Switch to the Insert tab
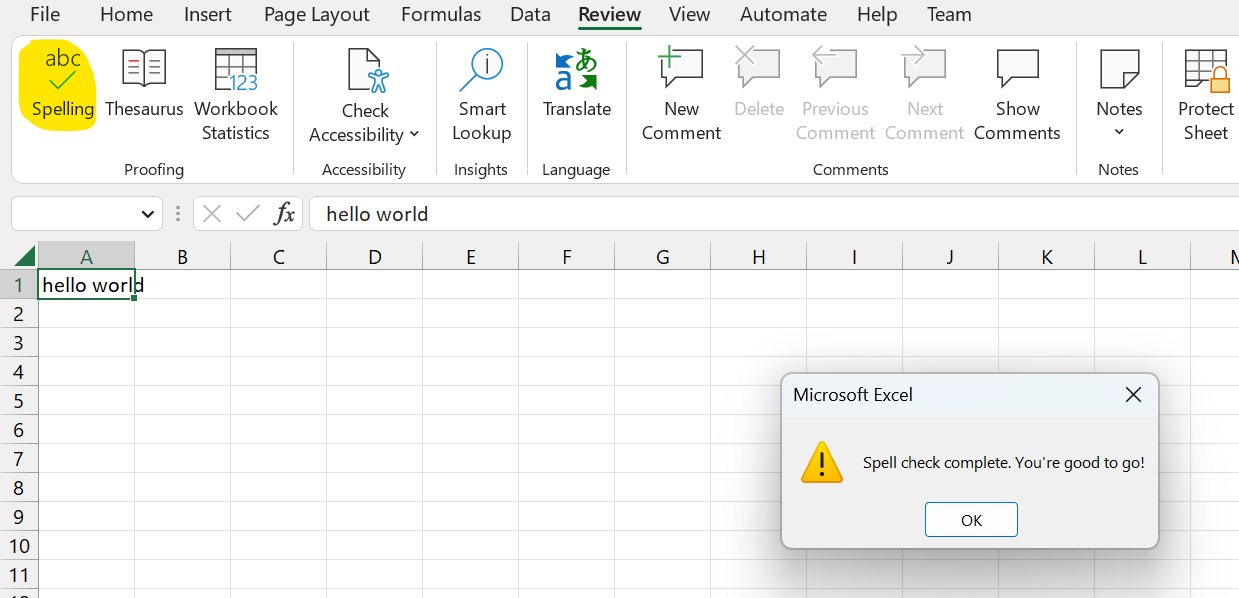1239x598 pixels. pyautogui.click(x=208, y=14)
